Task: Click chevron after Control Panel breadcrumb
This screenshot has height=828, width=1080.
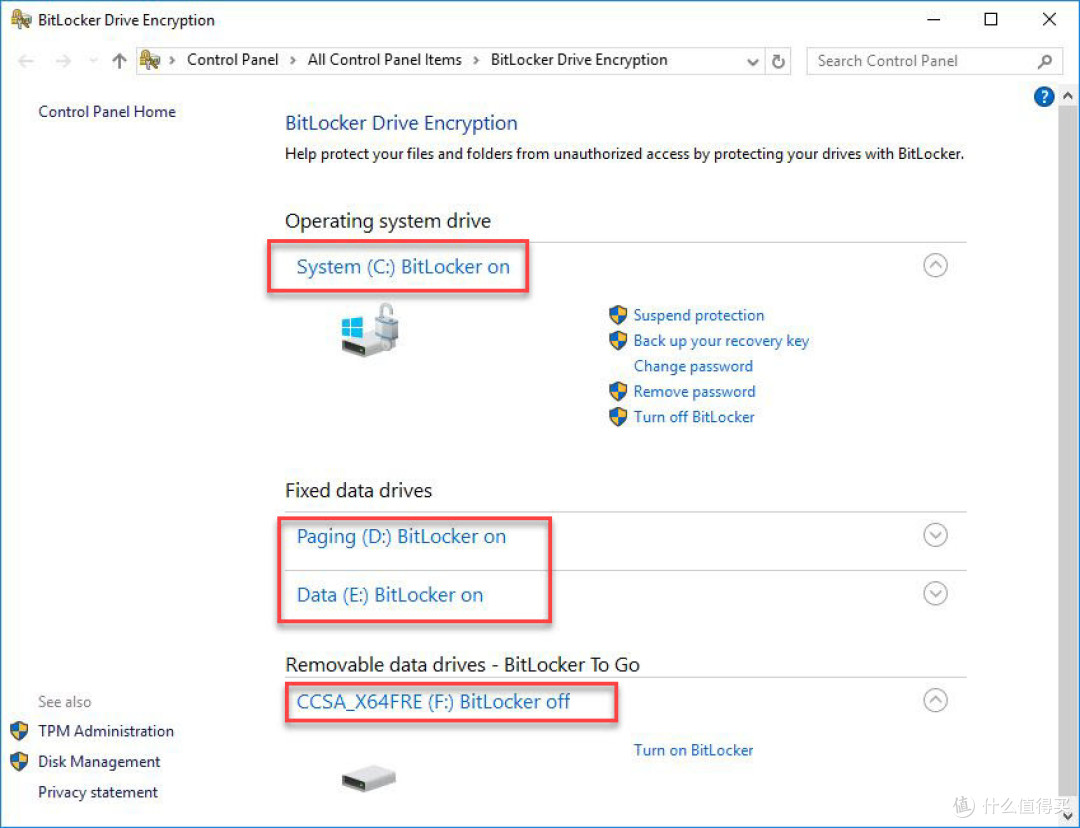Action: tap(293, 61)
